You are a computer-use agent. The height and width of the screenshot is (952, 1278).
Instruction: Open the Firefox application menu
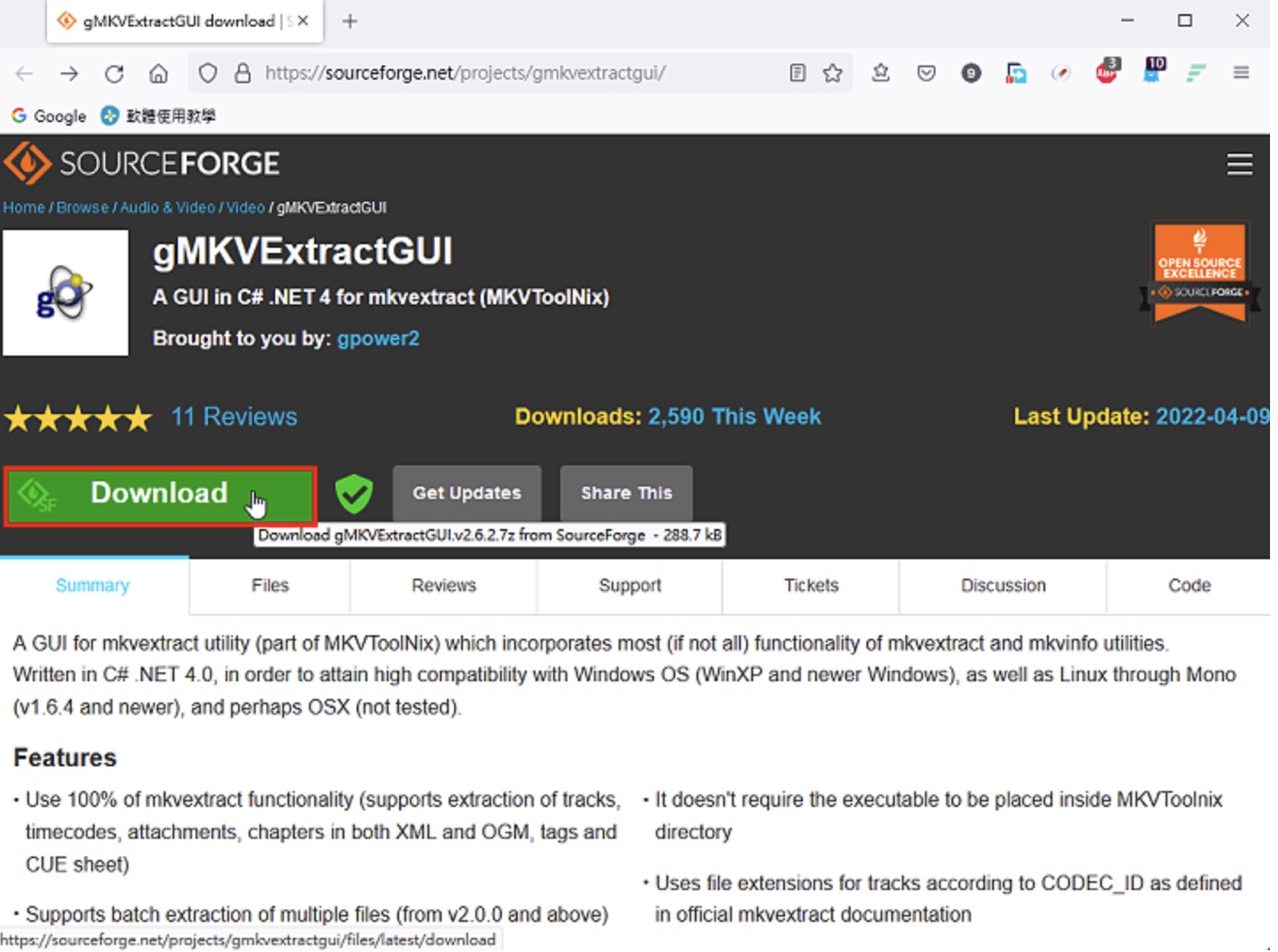click(1241, 73)
